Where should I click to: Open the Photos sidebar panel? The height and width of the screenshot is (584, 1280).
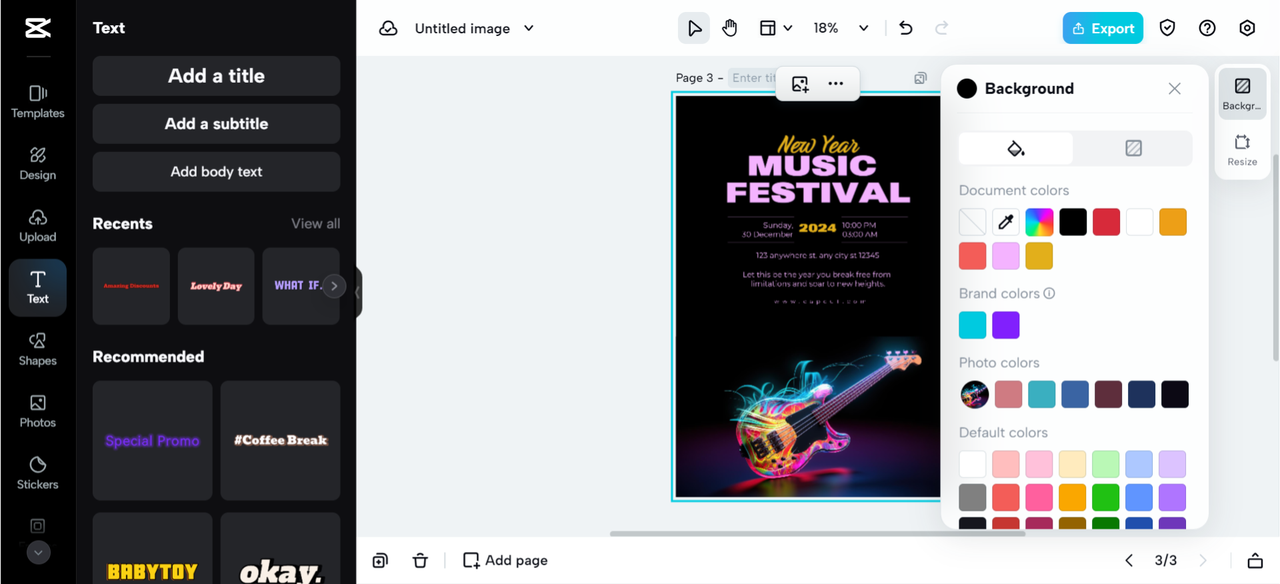point(38,411)
